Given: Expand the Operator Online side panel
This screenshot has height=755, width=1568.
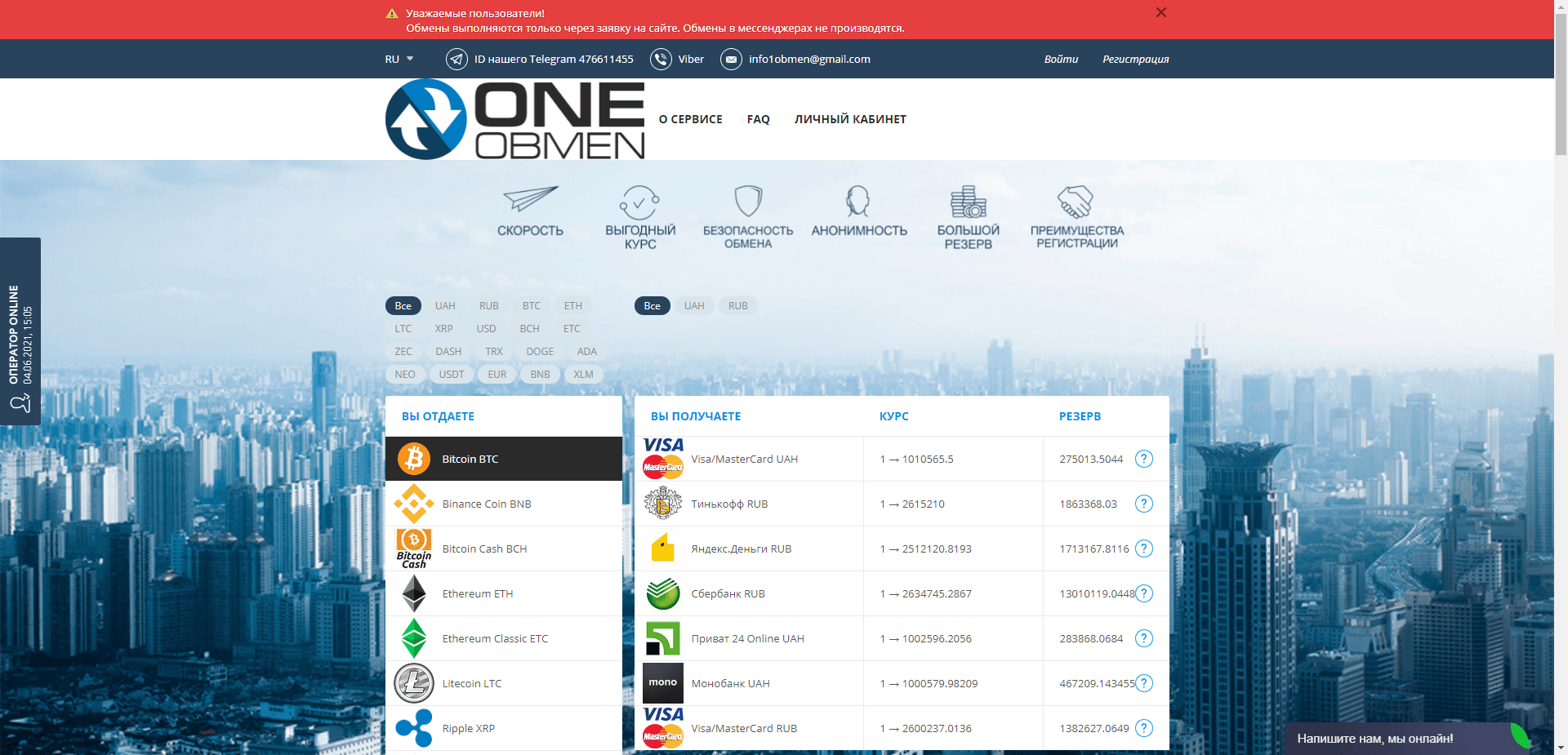Looking at the screenshot, I should point(20,331).
